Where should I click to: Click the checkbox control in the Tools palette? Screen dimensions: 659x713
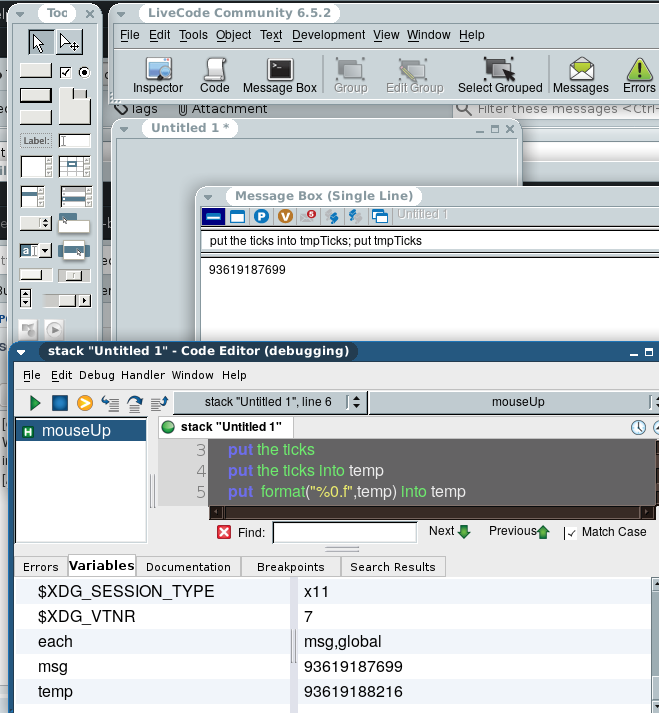(66, 72)
